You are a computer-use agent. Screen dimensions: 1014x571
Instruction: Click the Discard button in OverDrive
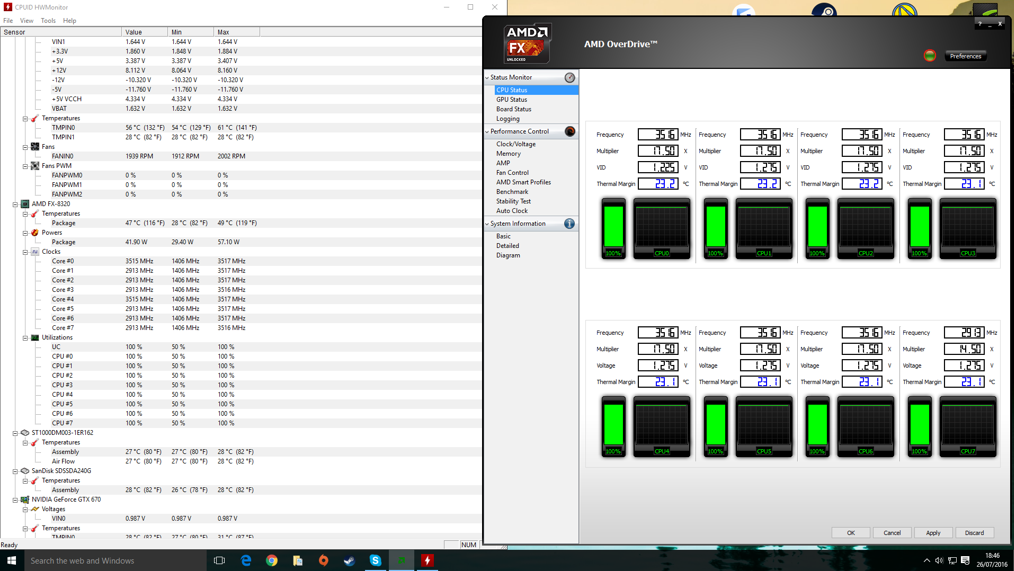pos(975,533)
